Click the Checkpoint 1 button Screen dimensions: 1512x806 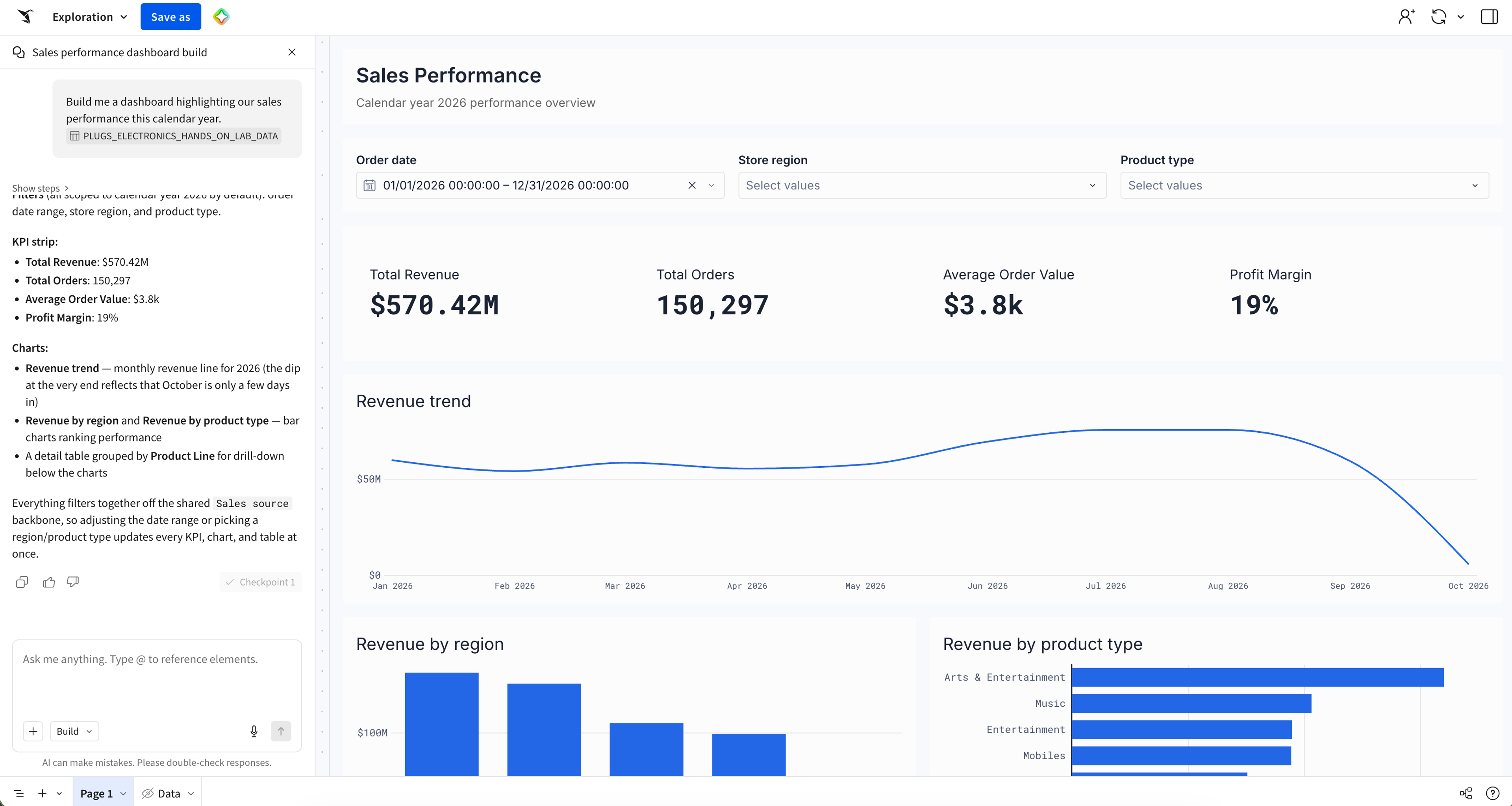click(261, 582)
